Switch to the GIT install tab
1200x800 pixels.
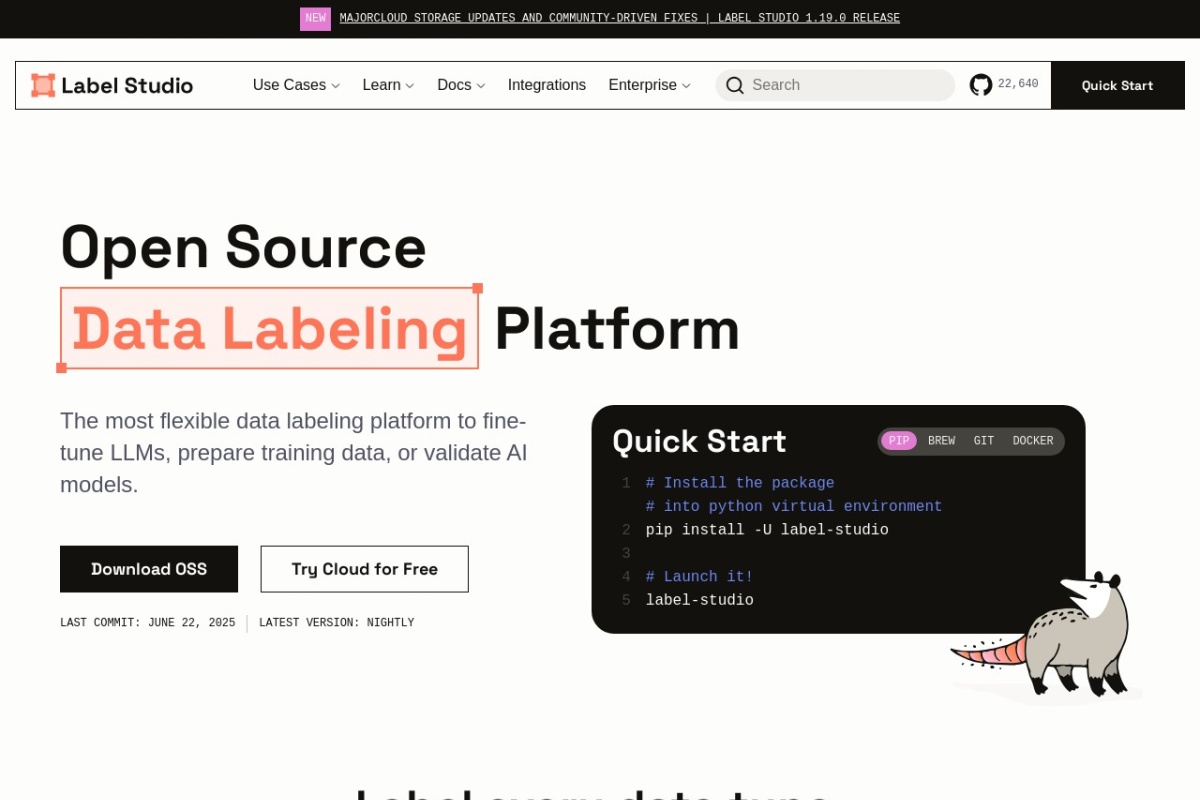coord(983,441)
